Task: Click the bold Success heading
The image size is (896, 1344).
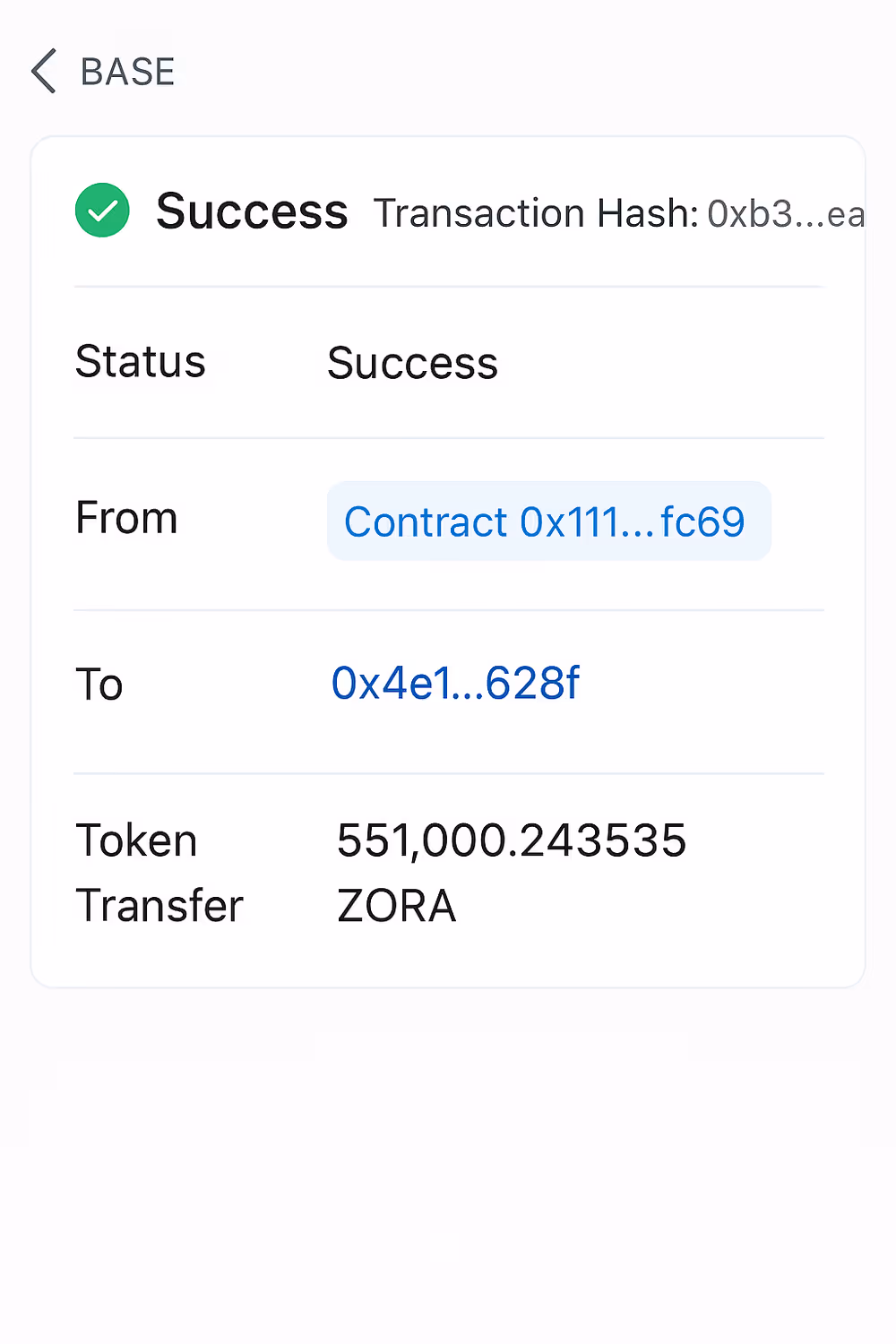Action: (x=252, y=211)
